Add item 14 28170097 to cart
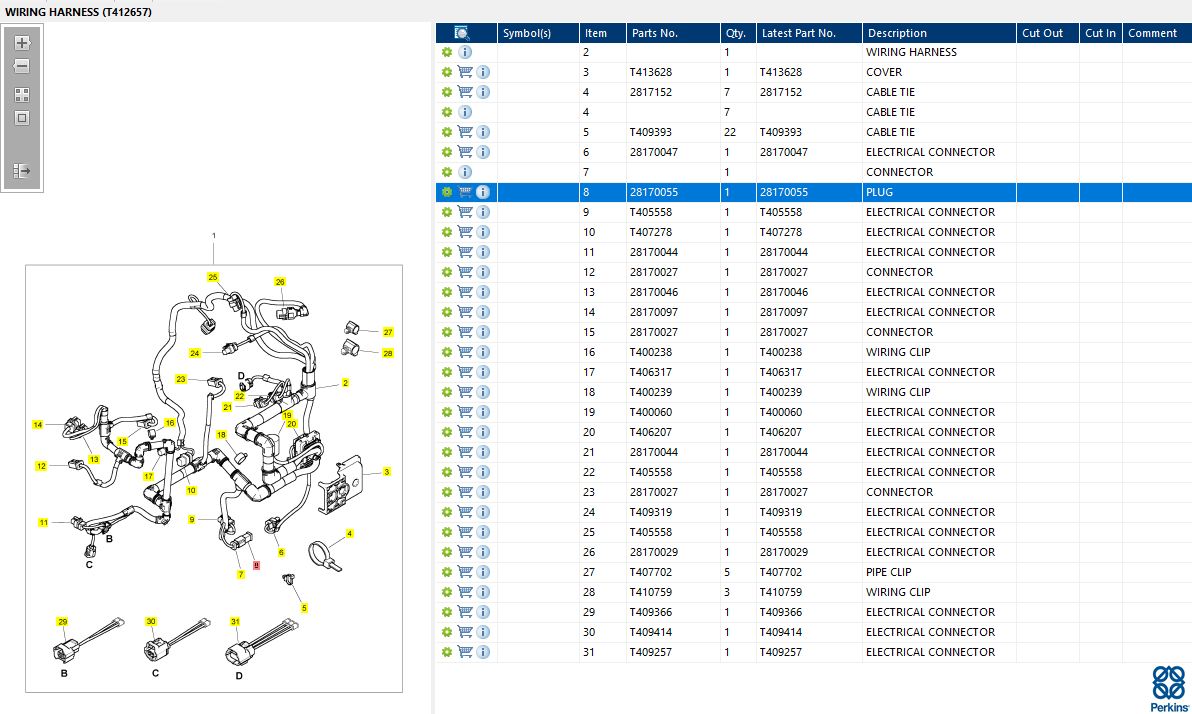Image resolution: width=1192 pixels, height=714 pixels. tap(464, 313)
